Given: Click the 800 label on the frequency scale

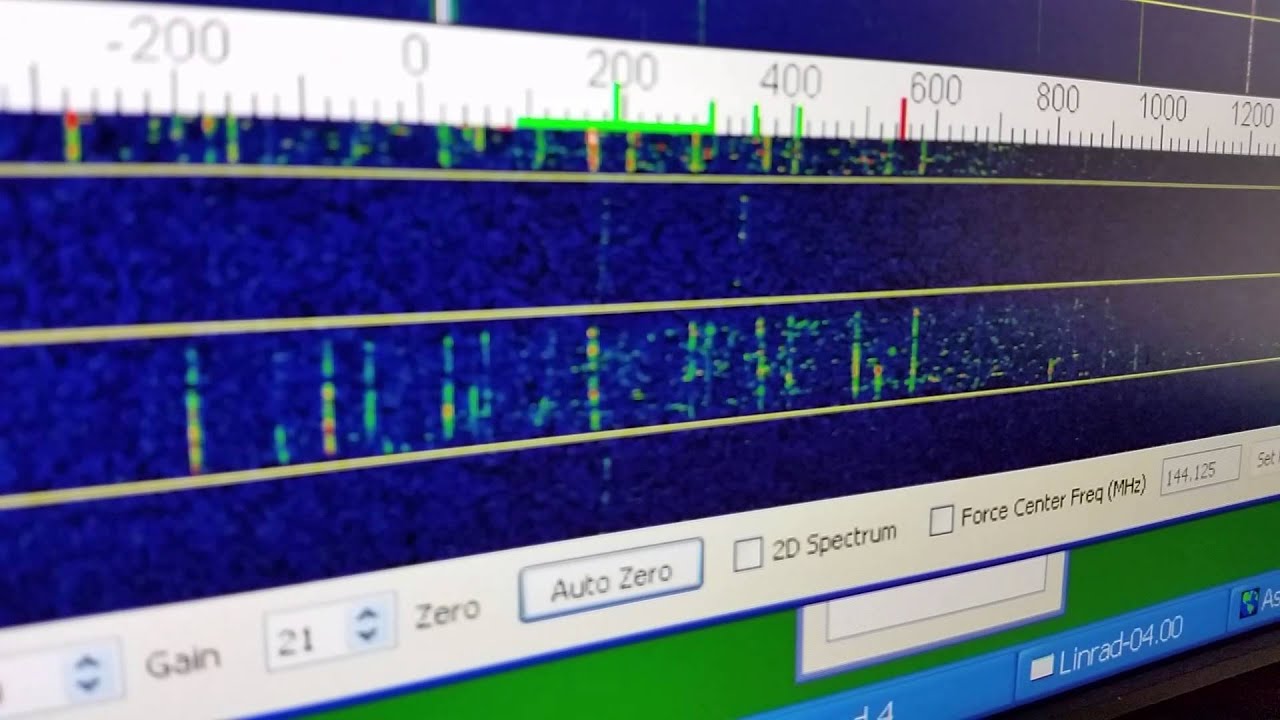Looking at the screenshot, I should point(1057,98).
